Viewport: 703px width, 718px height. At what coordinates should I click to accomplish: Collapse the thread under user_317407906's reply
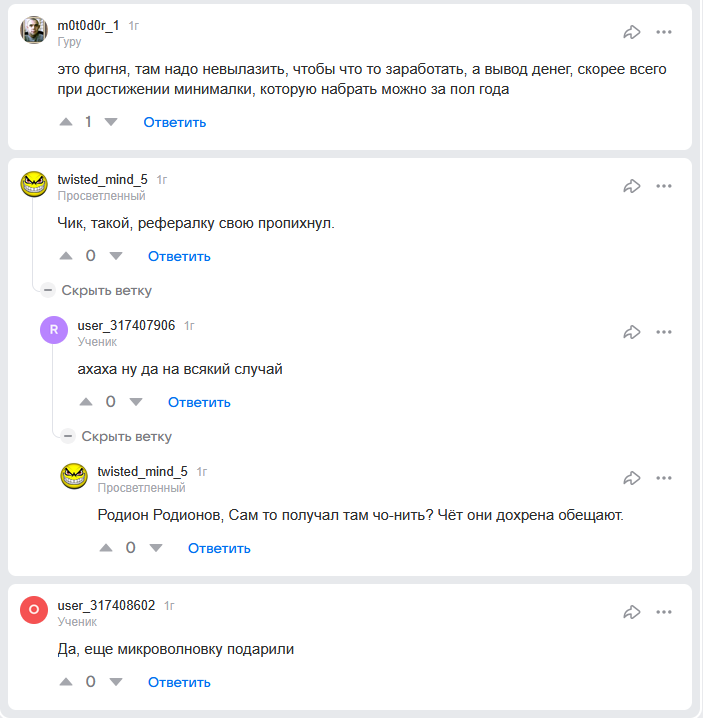coord(118,436)
